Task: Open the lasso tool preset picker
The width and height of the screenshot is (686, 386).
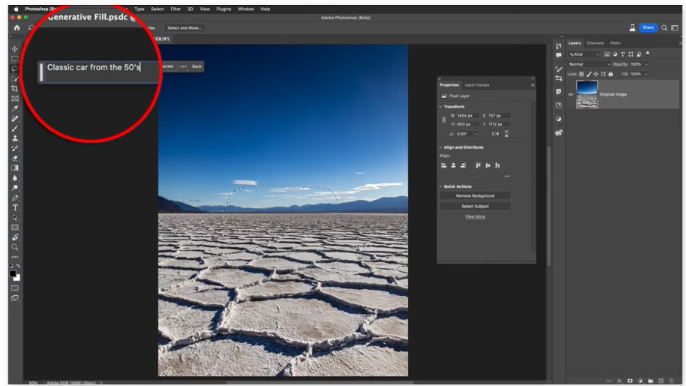Action: (32, 28)
